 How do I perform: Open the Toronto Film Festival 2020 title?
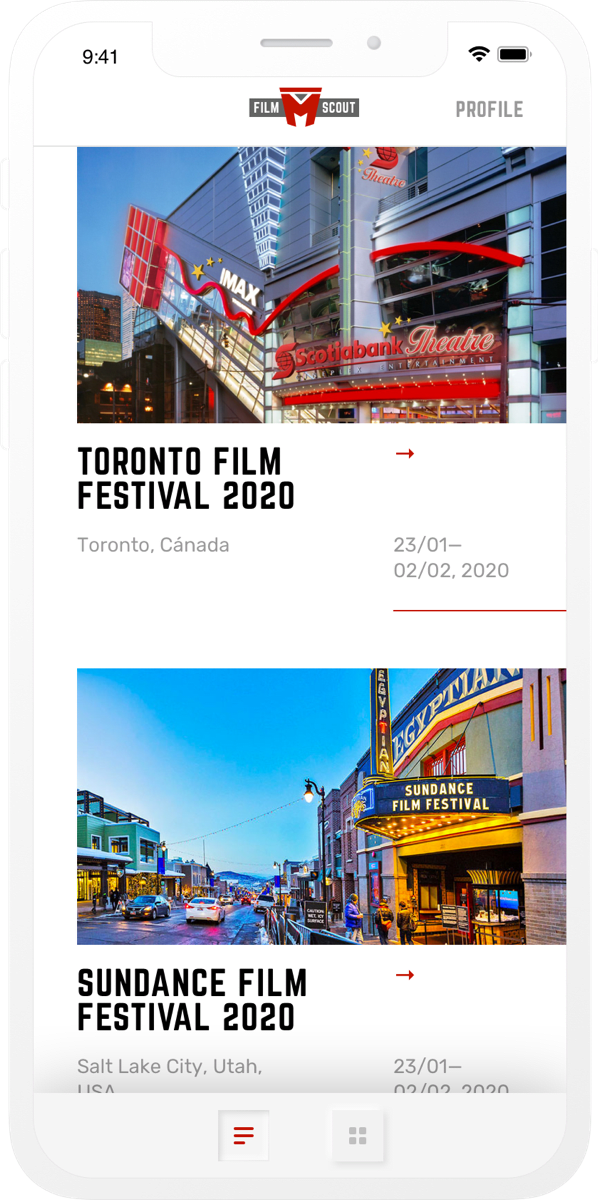coord(186,478)
